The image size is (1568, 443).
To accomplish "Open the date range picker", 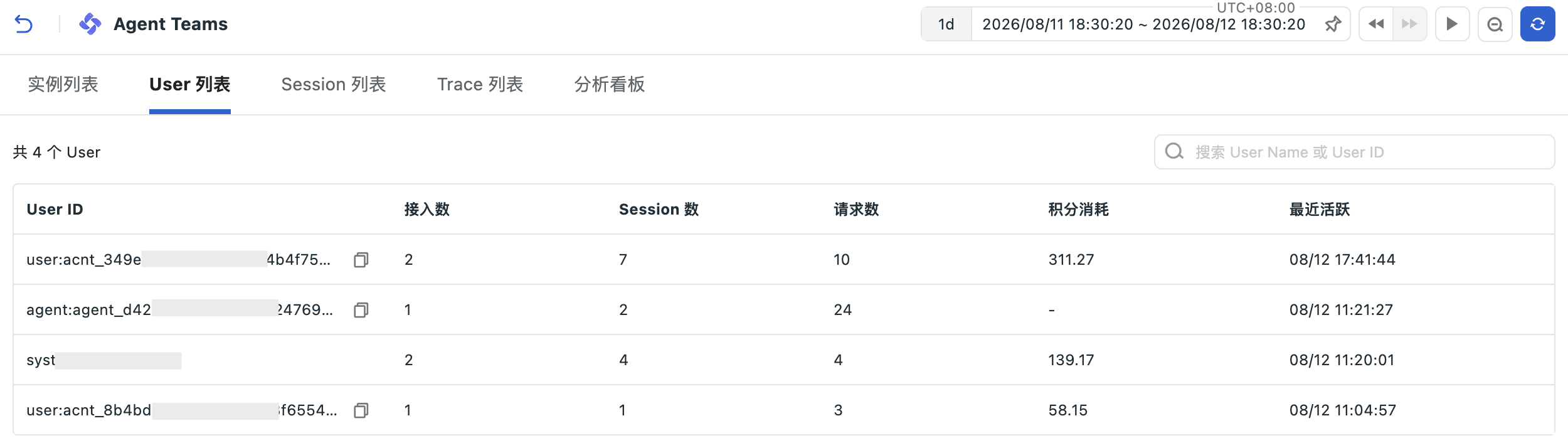I will tap(1143, 24).
